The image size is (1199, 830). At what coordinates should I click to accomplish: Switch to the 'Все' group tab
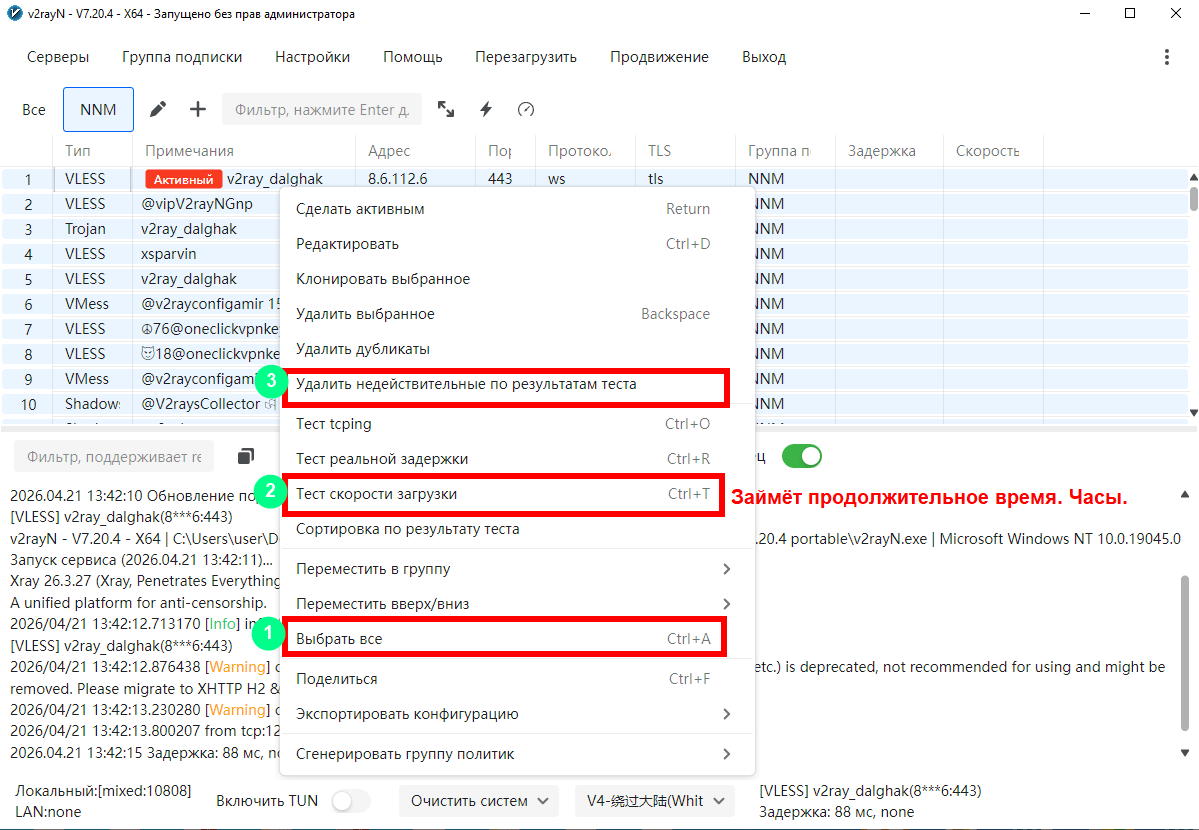34,110
